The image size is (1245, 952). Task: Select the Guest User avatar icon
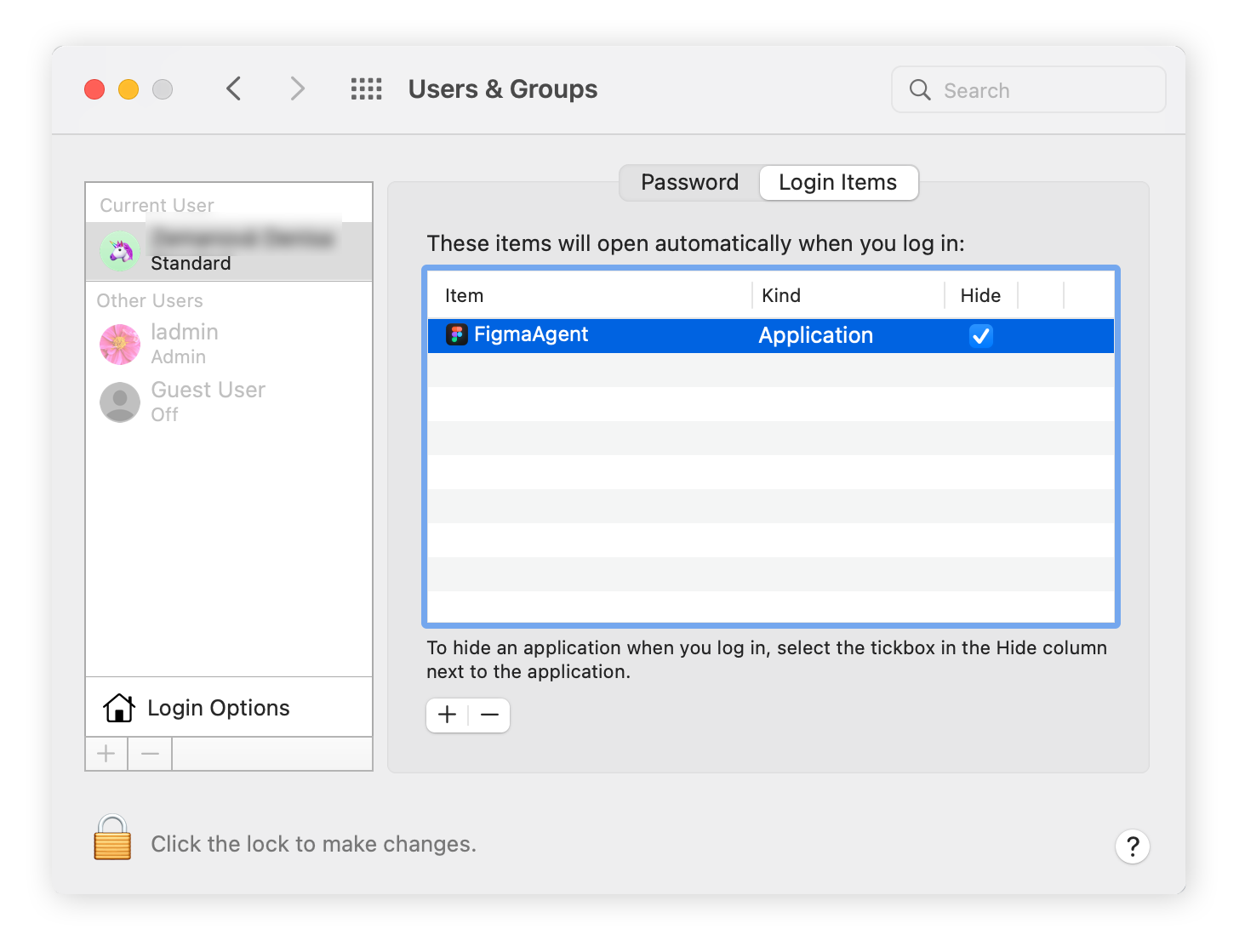pyautogui.click(x=119, y=402)
